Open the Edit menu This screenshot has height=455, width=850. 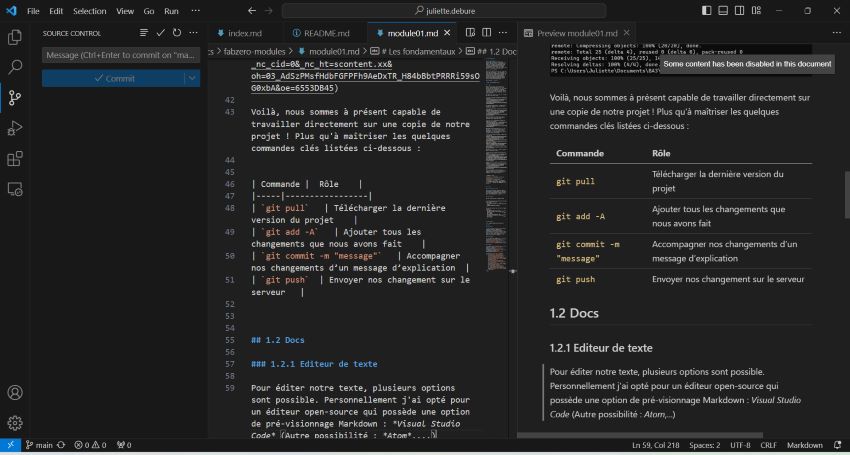pos(56,11)
